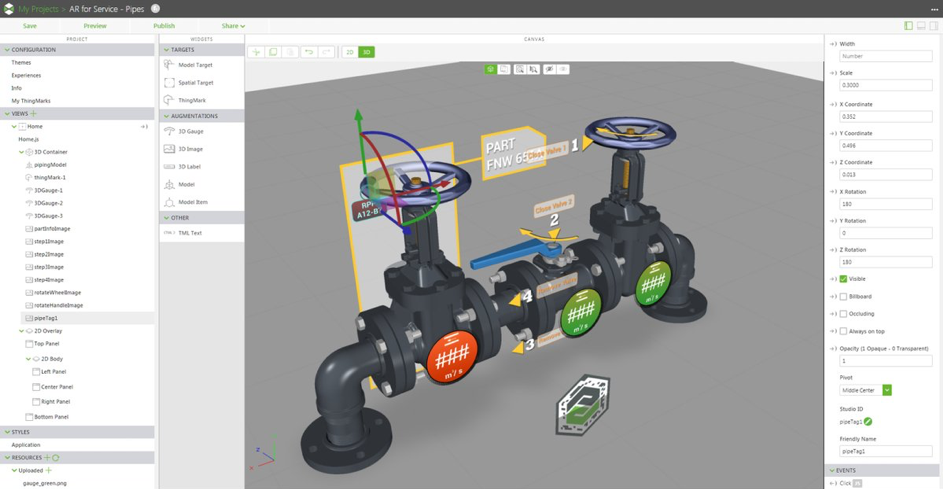
Task: Select the TML Text widget icon
Action: click(169, 233)
